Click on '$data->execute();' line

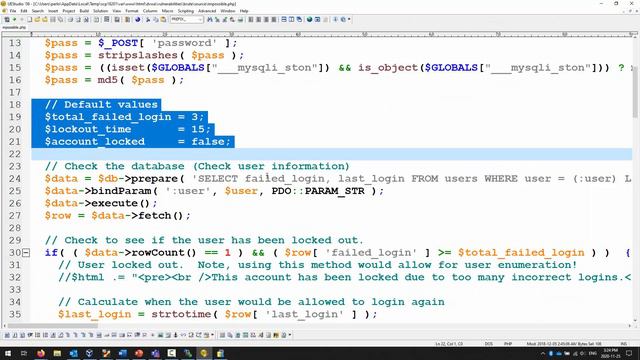[101, 203]
